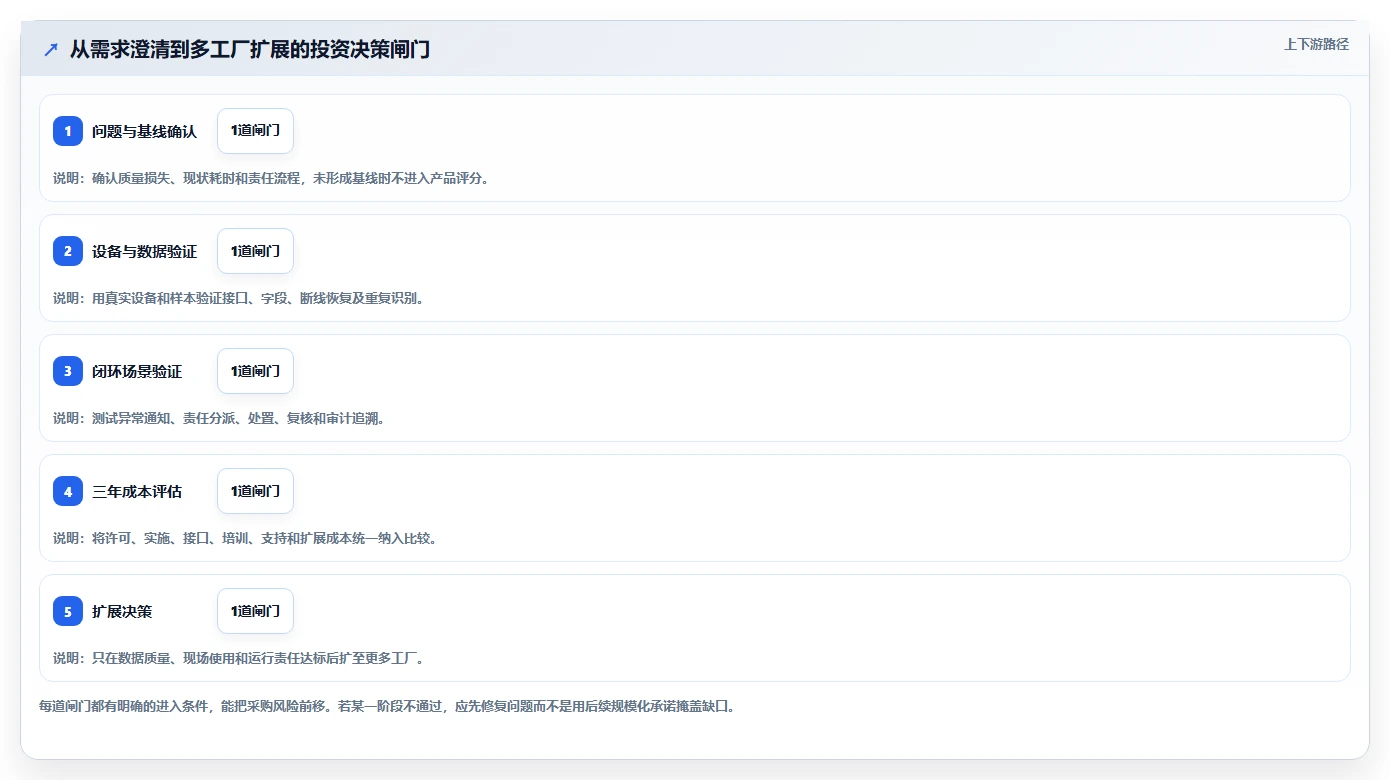Screen dimensions: 1390x780
Task: Click description starting 将许可、实施
Action: pyautogui.click(x=245, y=538)
